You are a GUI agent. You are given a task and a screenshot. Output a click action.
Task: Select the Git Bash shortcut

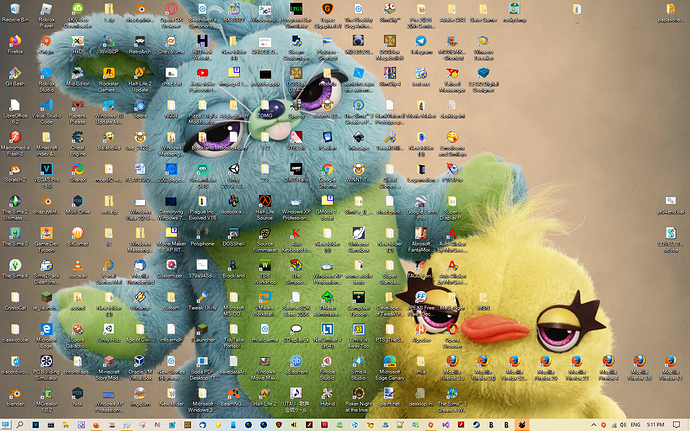(15, 77)
